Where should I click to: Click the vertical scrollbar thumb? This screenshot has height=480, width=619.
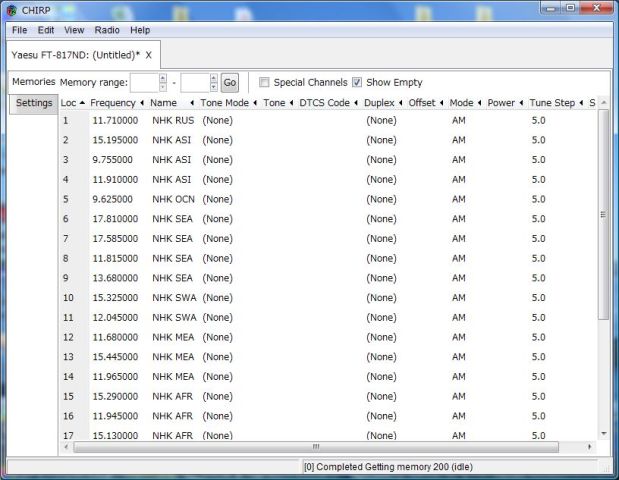point(603,215)
